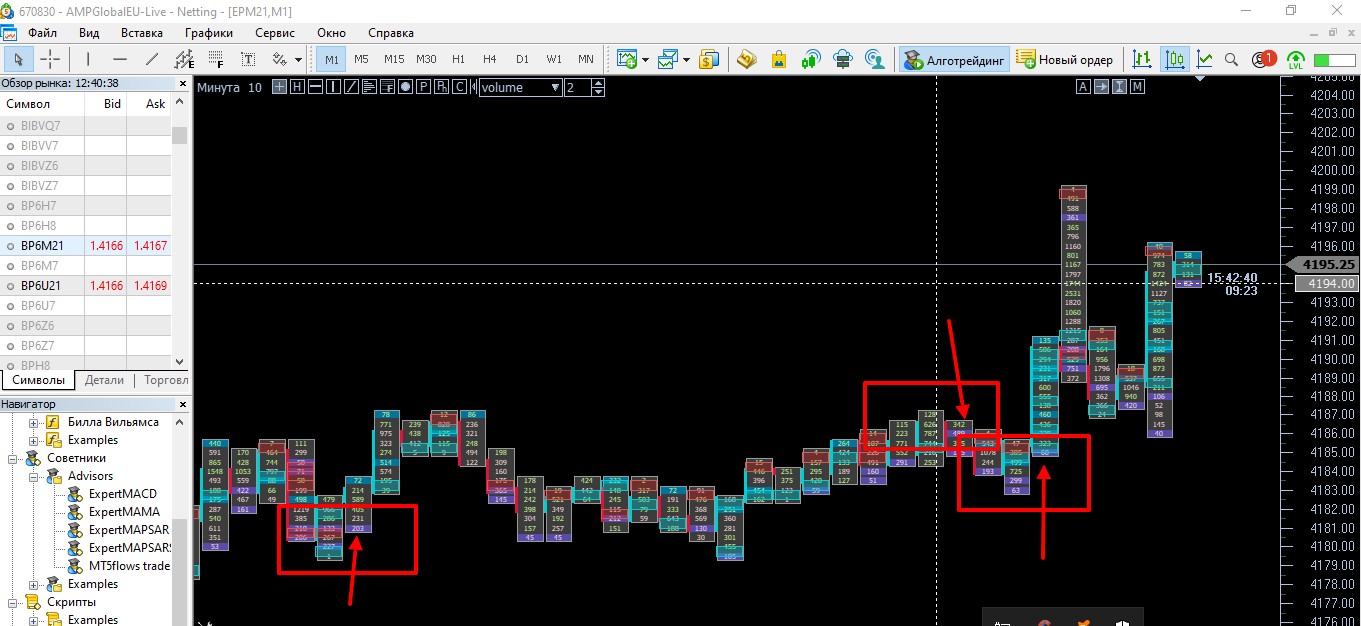Click the chart profiles icon
This screenshot has width=1361, height=626.
pos(668,59)
